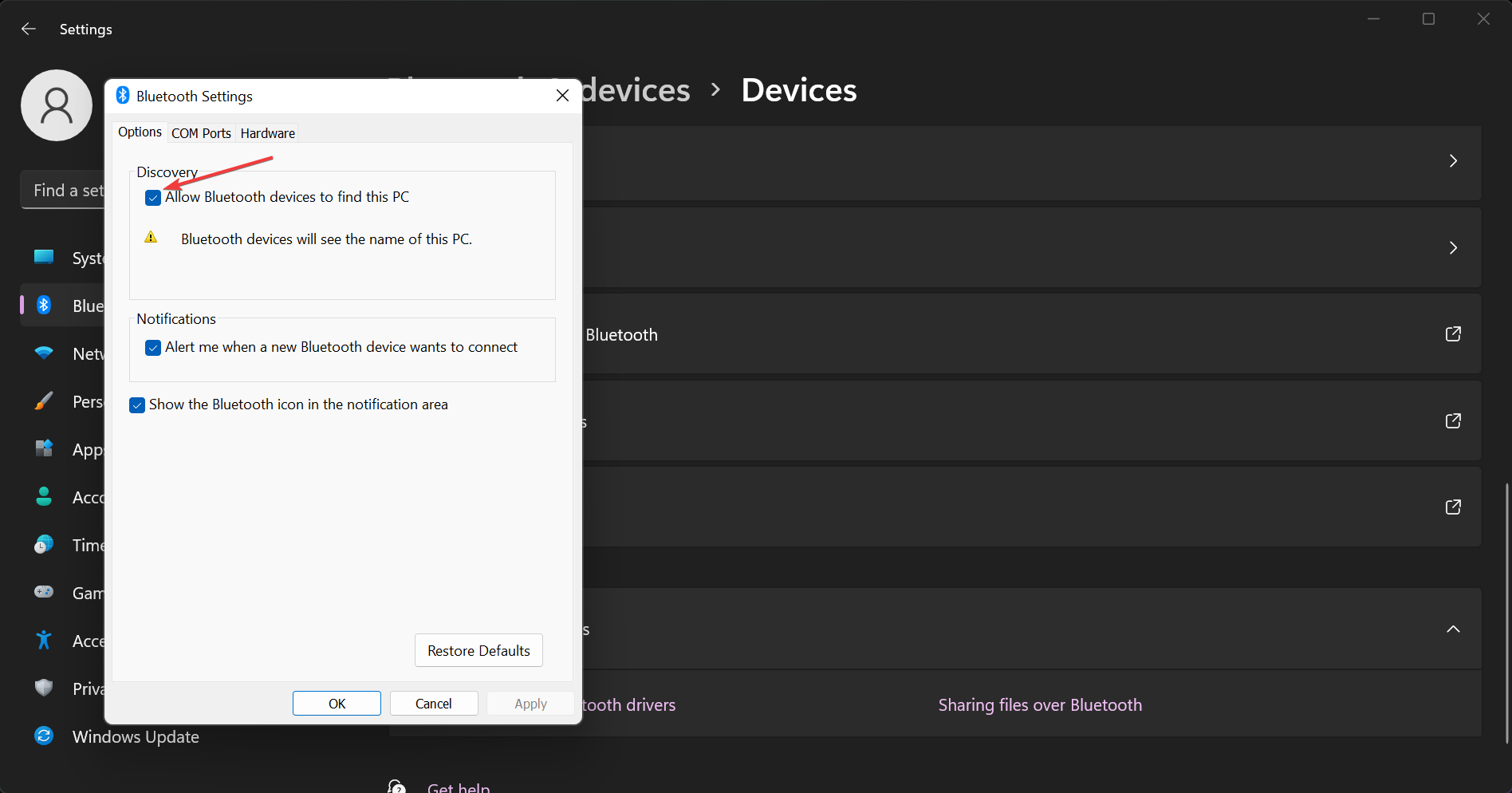Click the Restore Defaults button
The image size is (1512, 793).
click(x=478, y=650)
